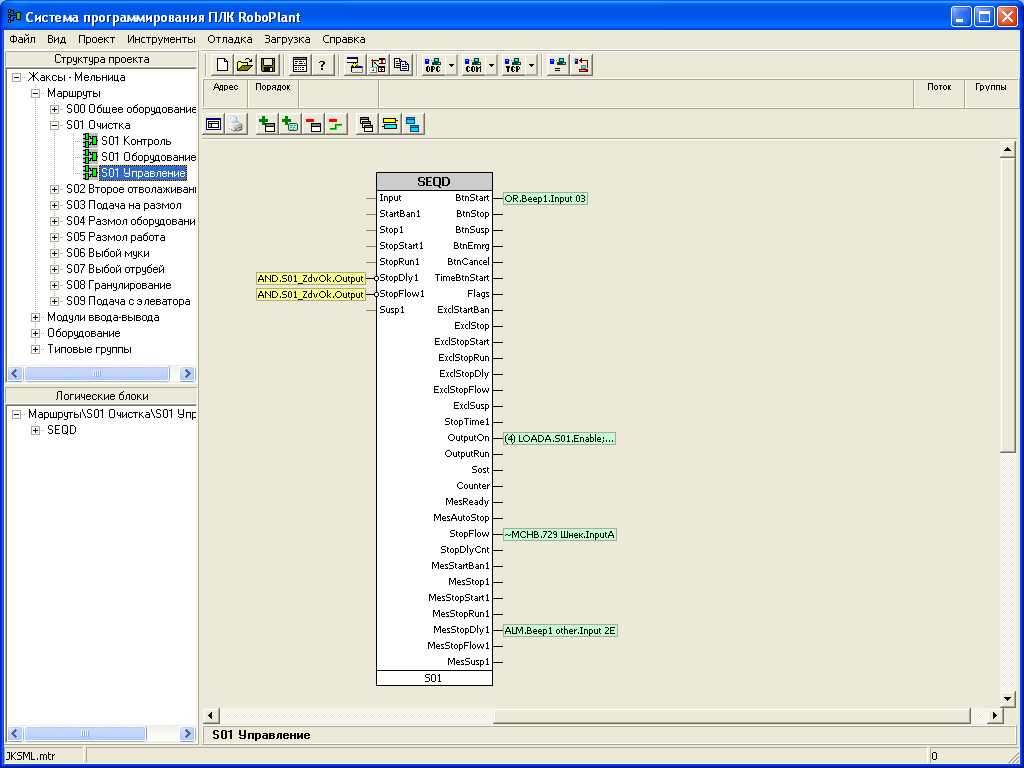
Task: Expand the SEQD node in logic blocks
Action: coord(36,430)
